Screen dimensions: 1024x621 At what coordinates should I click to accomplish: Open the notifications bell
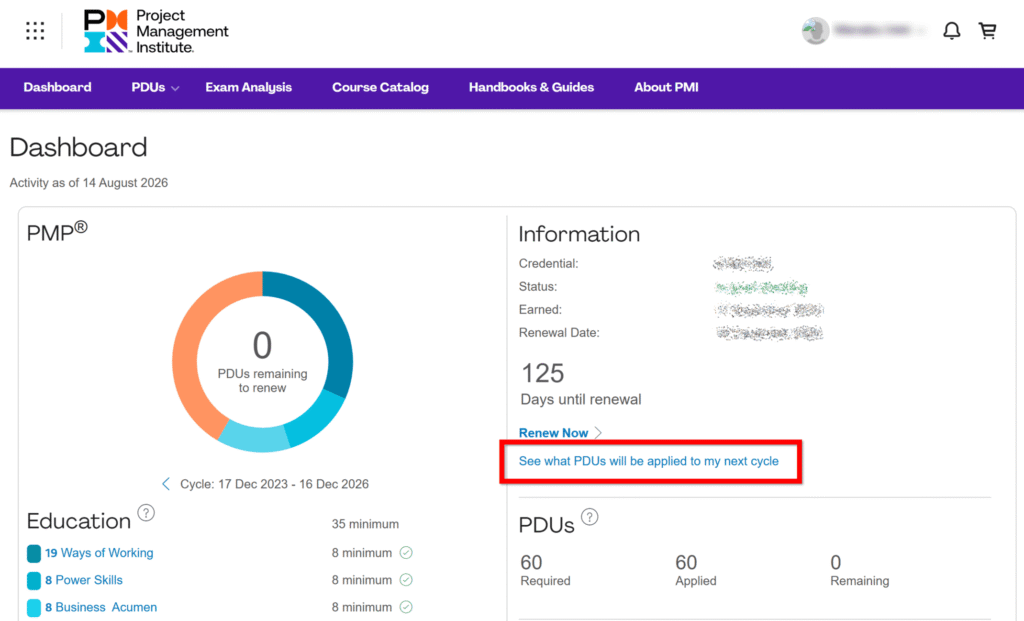[952, 31]
